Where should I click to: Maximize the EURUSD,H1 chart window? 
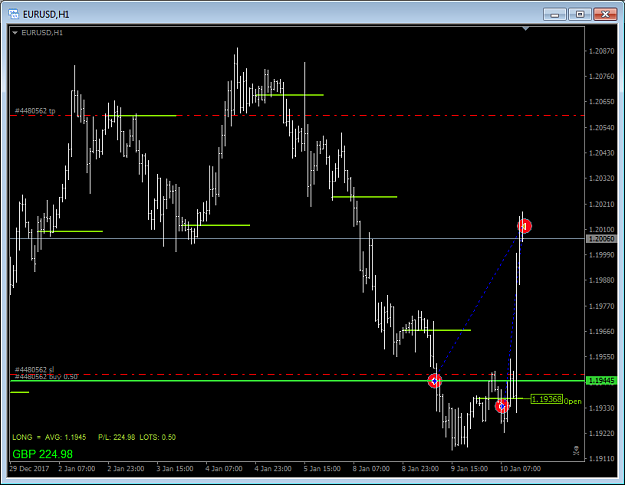pos(580,14)
